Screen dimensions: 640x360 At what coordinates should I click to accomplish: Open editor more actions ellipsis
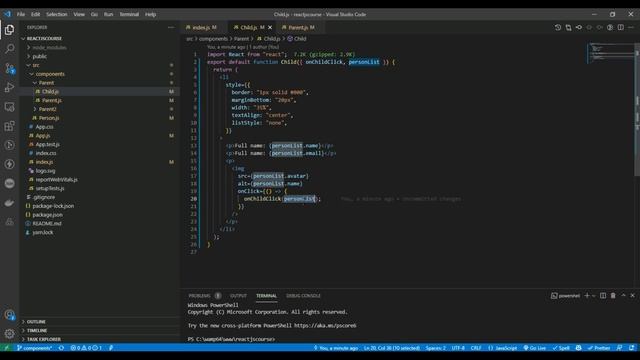631,27
